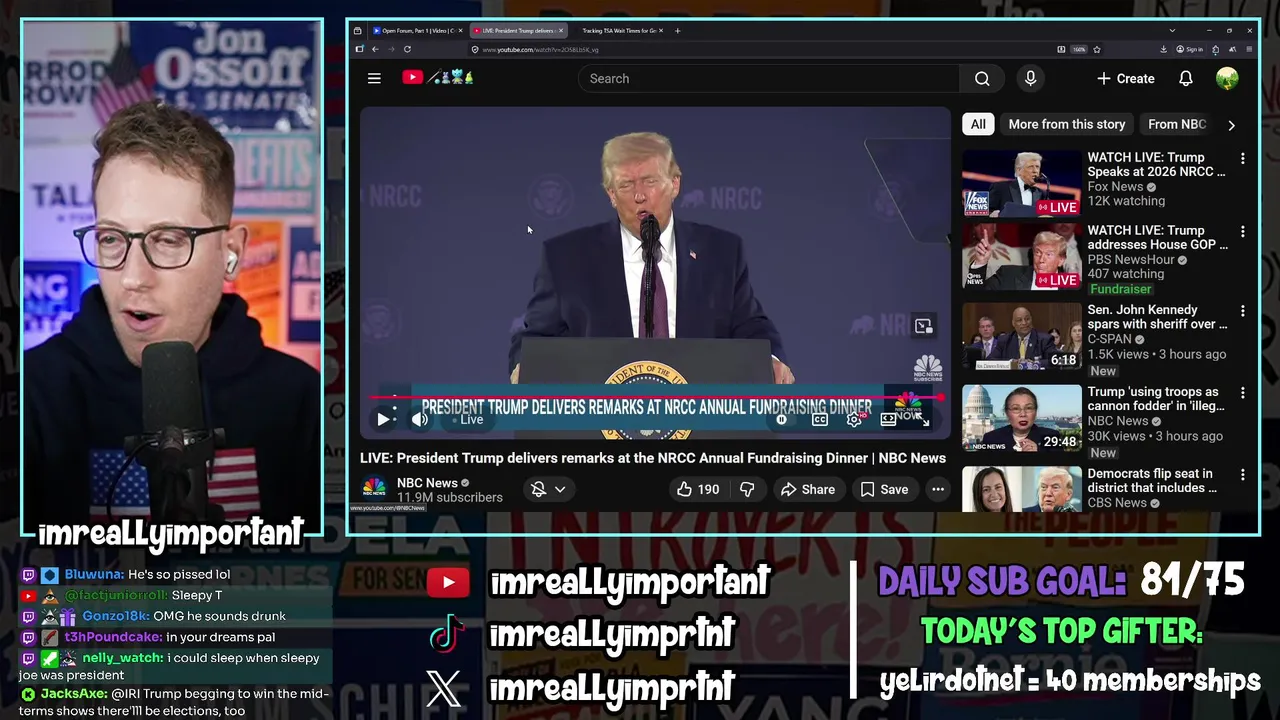The height and width of the screenshot is (720, 1280).
Task: Open the account avatar menu
Action: coord(1227,78)
